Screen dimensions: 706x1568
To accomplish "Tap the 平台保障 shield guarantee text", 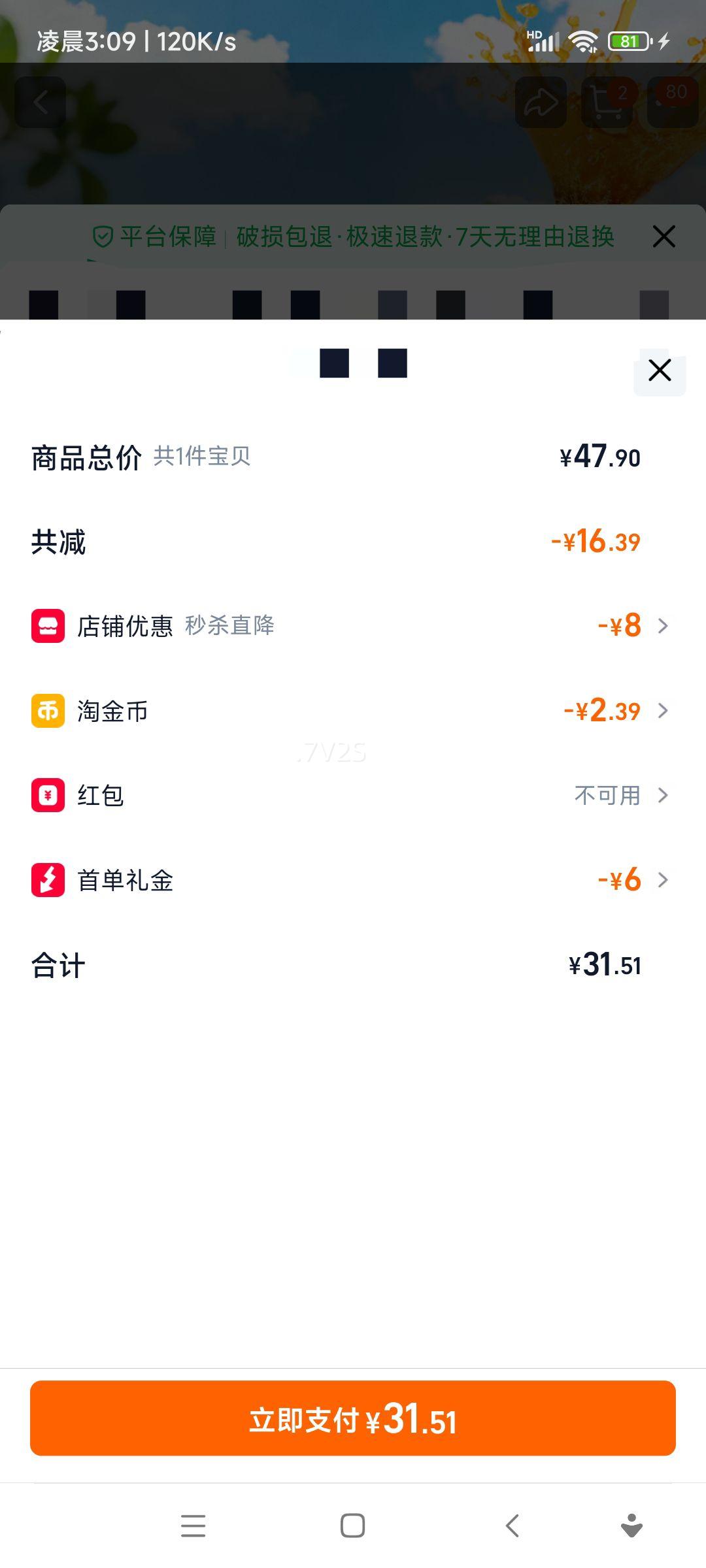I will click(x=156, y=237).
